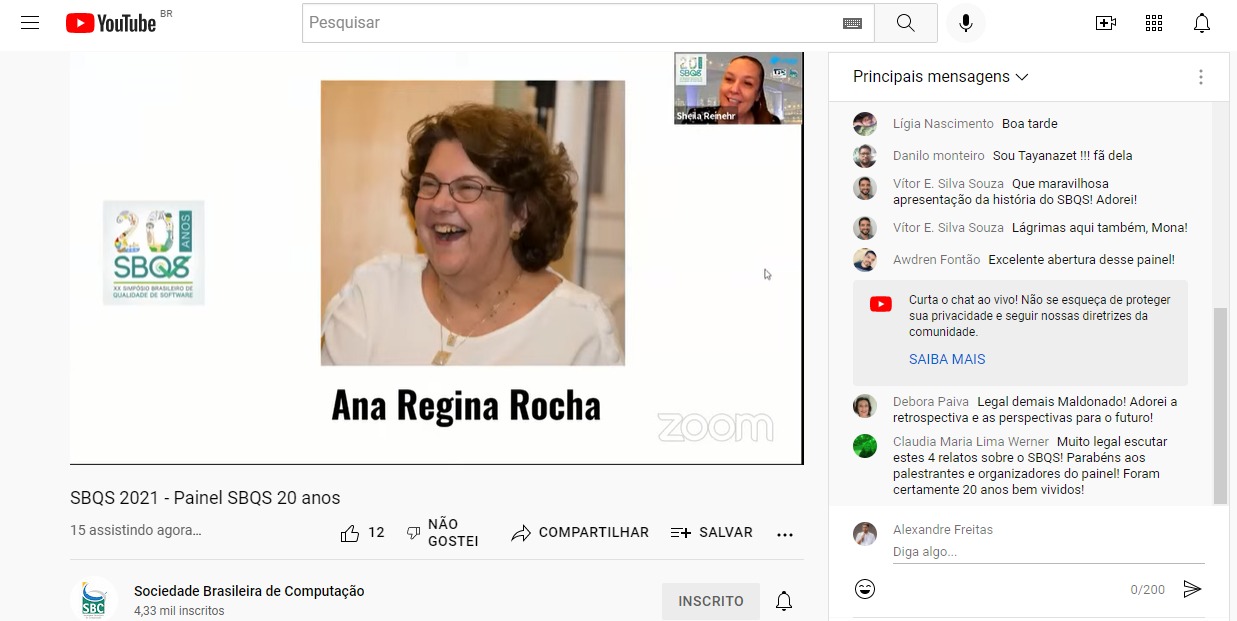Screen dimensions: 1237x621
Task: Start voice search with microphone
Action: [x=965, y=23]
